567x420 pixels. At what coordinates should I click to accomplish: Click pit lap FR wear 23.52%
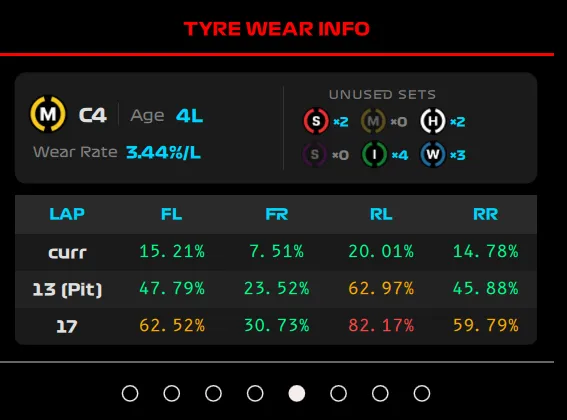pos(277,288)
